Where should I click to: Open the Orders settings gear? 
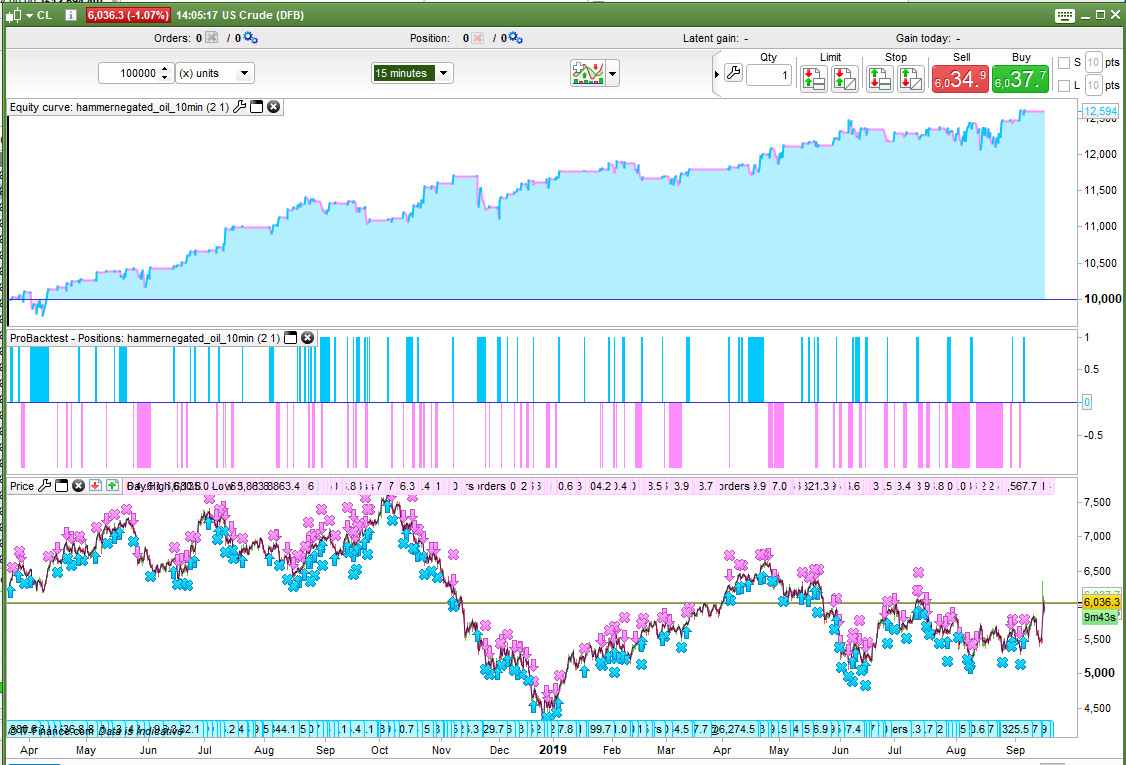point(250,38)
